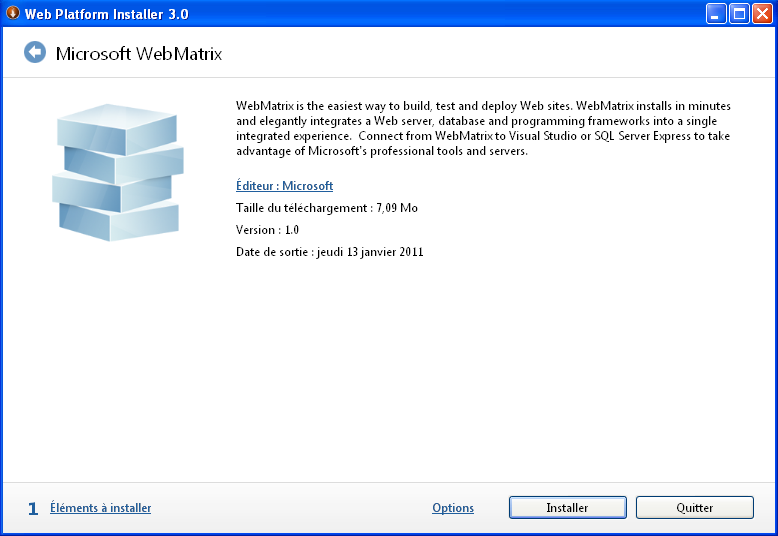The width and height of the screenshot is (778, 536).
Task: Click the Web Platform Installer title bar icon
Action: 13,14
